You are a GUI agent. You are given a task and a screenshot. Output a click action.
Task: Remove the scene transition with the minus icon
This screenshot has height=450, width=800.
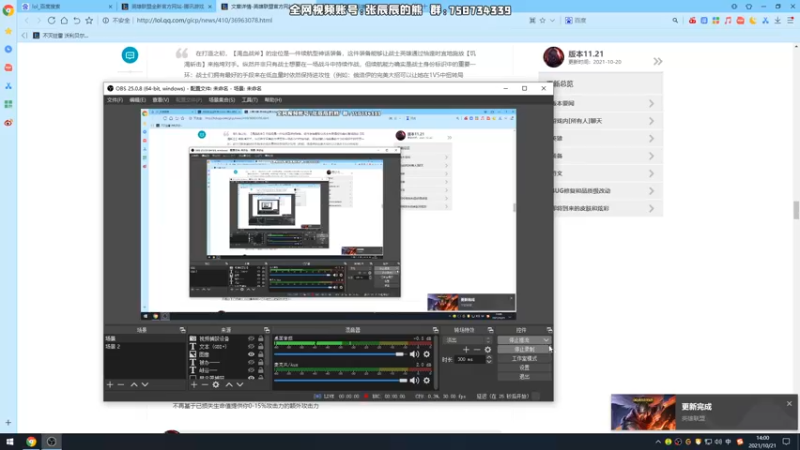pyautogui.click(x=477, y=349)
